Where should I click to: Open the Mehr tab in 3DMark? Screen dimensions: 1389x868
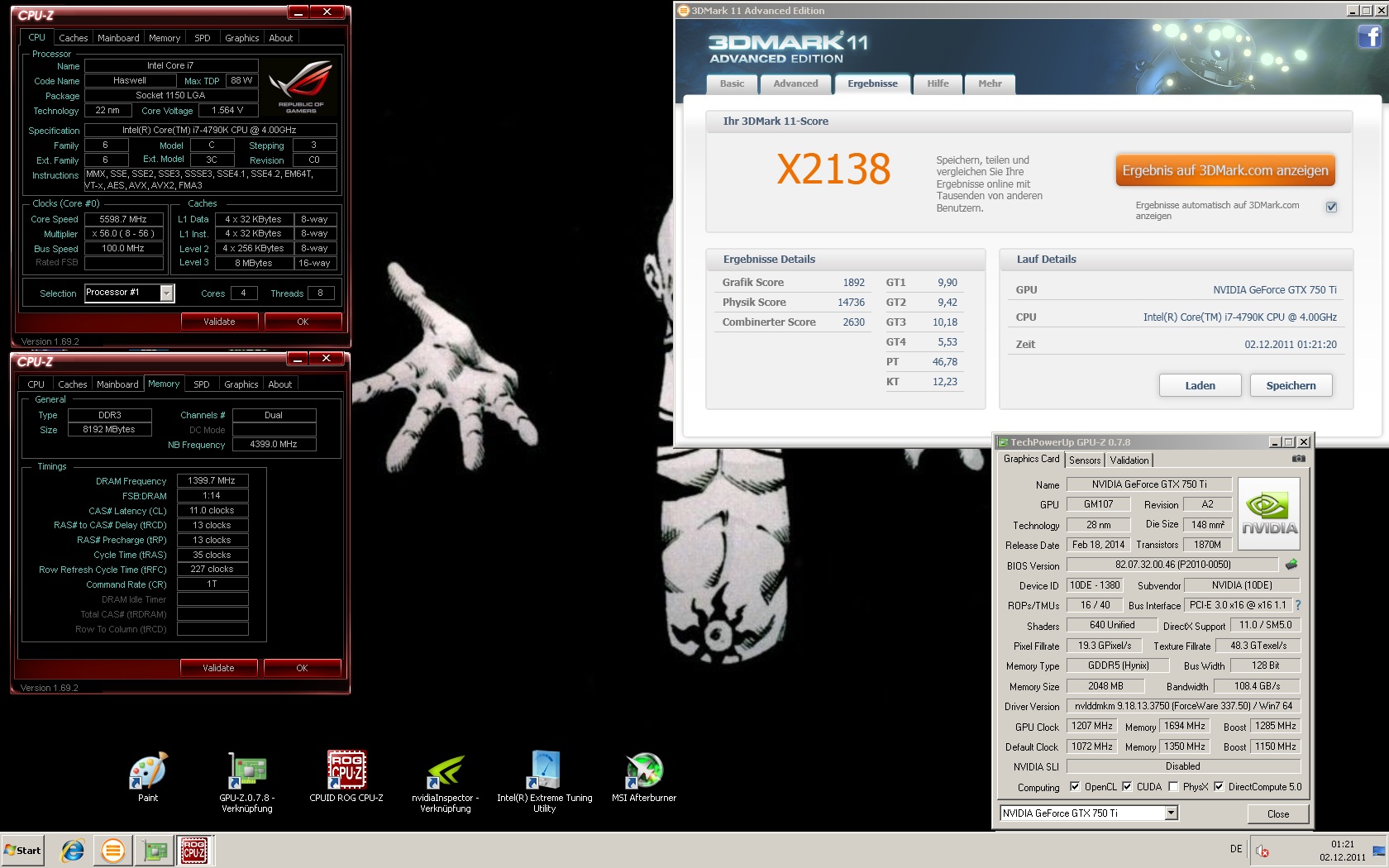990,83
